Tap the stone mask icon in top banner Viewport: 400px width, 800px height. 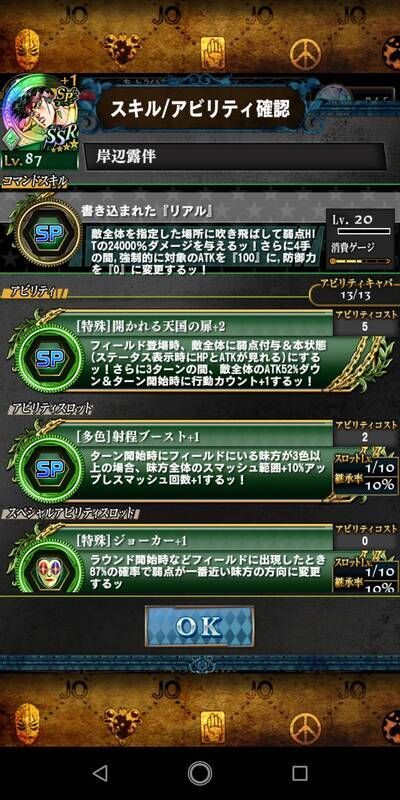click(27, 47)
